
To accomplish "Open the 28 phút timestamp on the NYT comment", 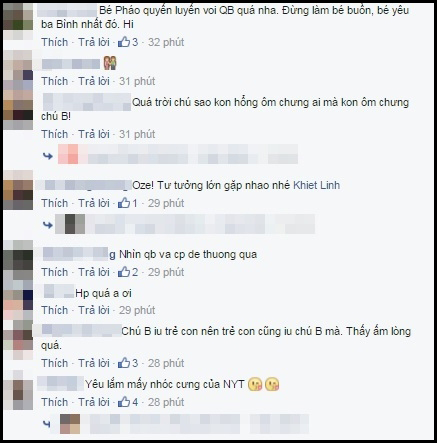I will (166, 402).
